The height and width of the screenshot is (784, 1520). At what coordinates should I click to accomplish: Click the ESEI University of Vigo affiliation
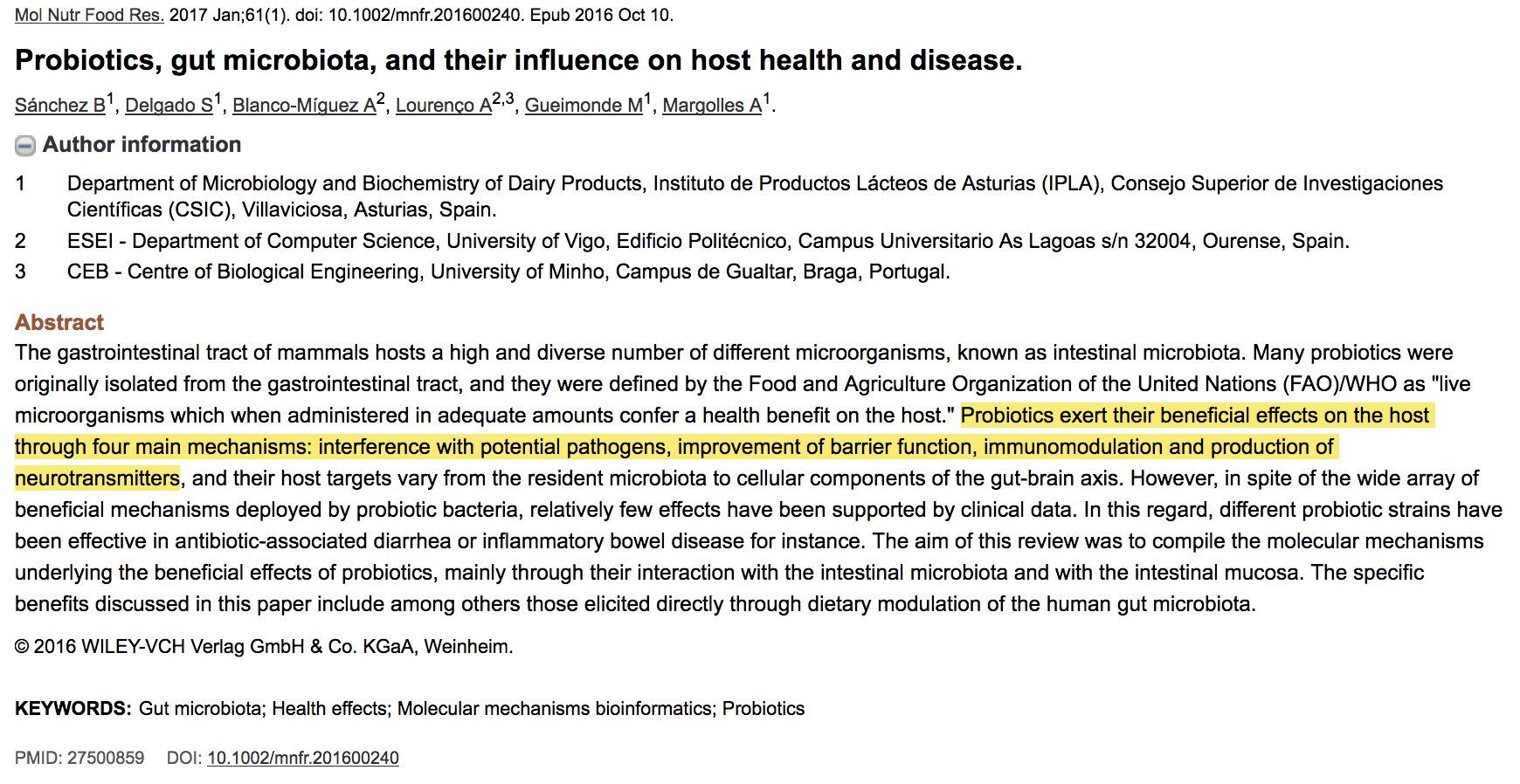[708, 241]
